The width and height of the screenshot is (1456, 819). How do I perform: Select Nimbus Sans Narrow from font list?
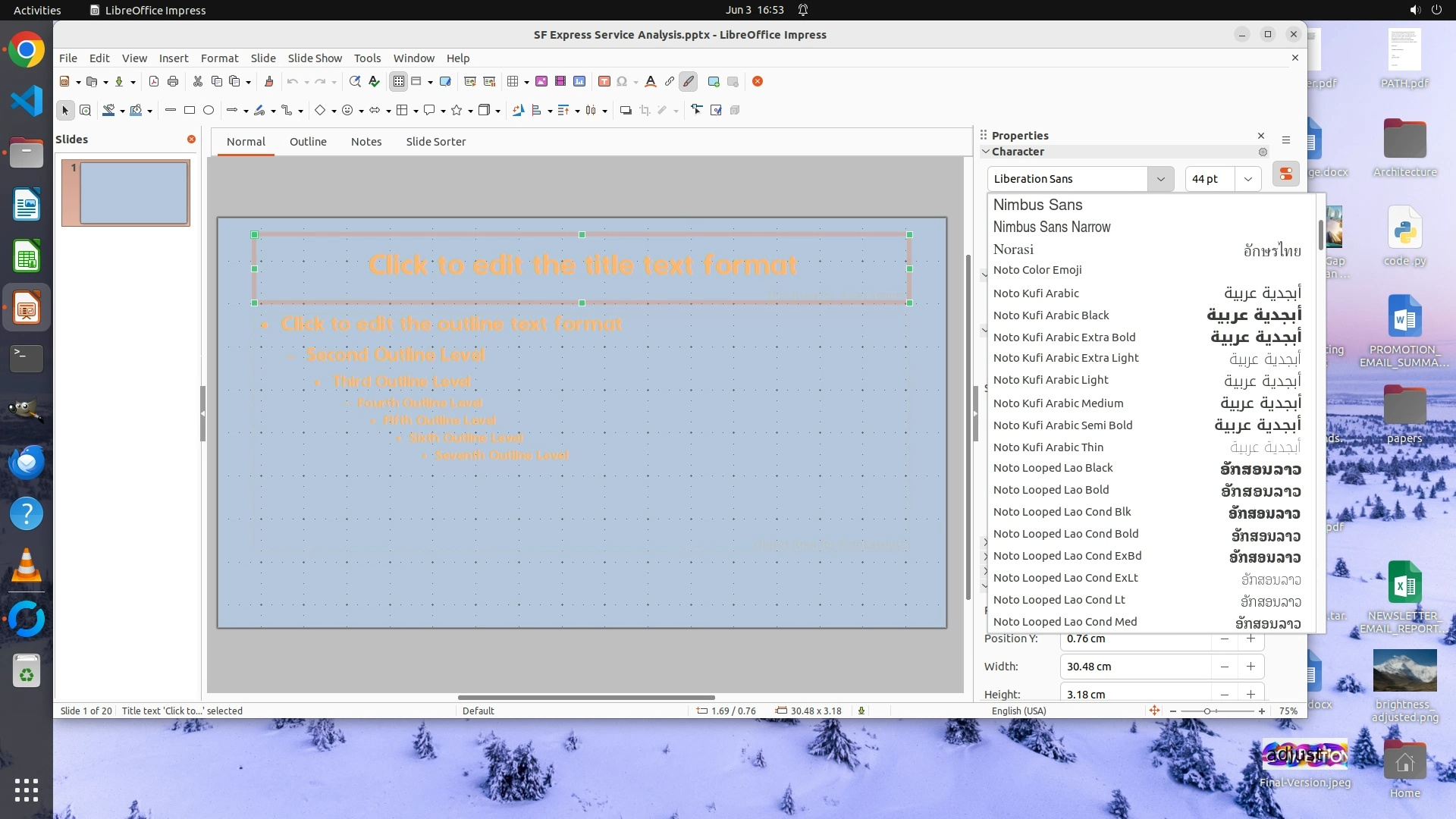pyautogui.click(x=1052, y=227)
